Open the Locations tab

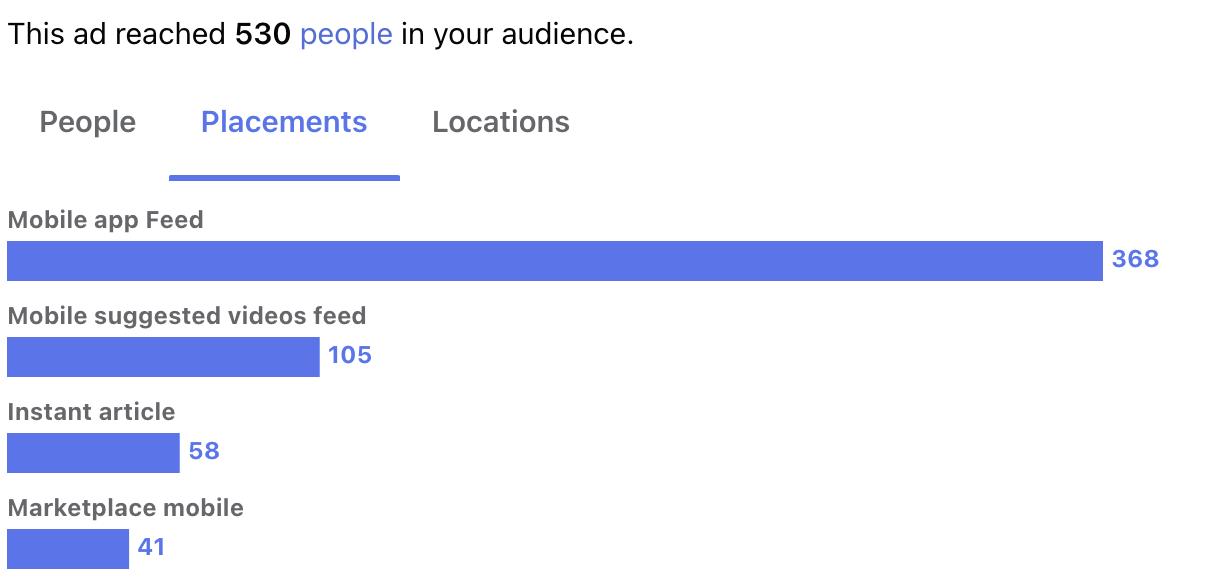(x=501, y=122)
